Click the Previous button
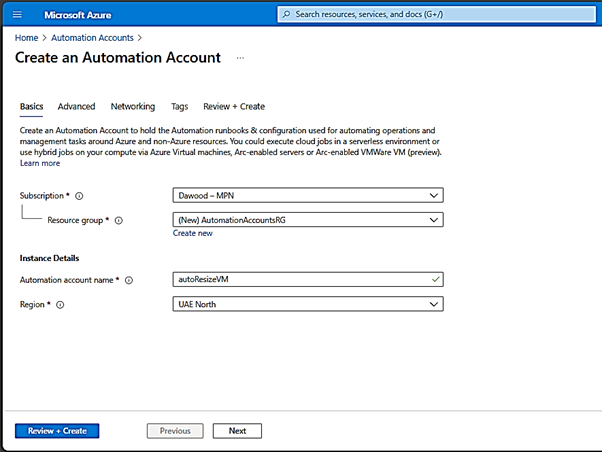This screenshot has width=602, height=452. [175, 431]
